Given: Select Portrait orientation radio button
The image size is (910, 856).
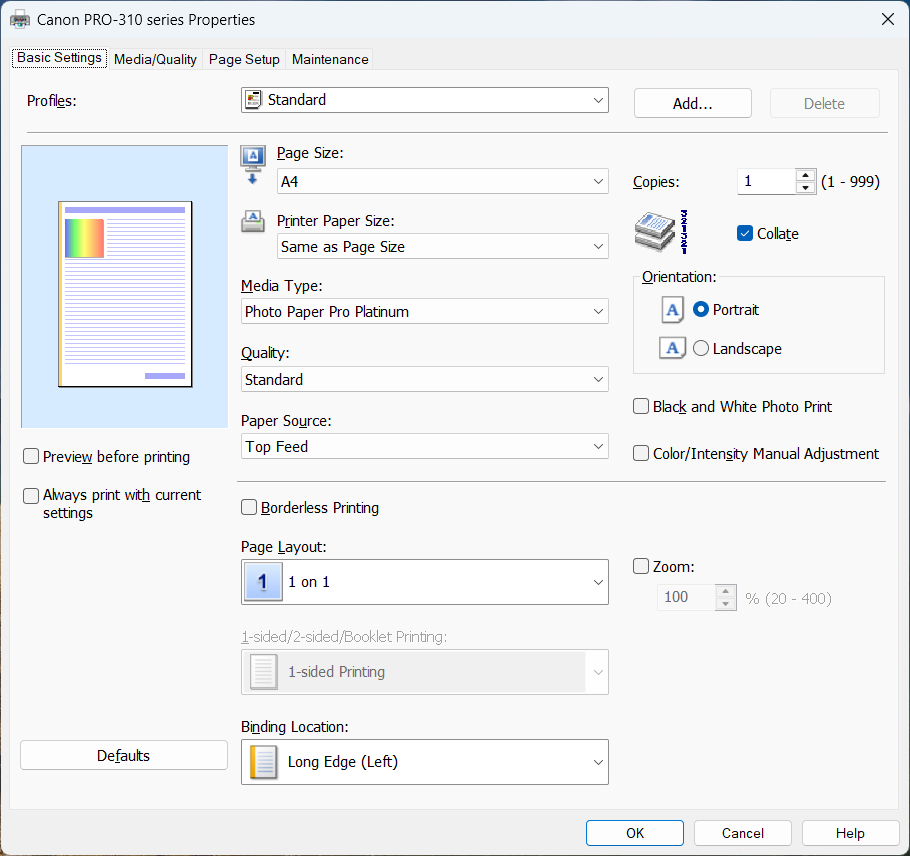Looking at the screenshot, I should tap(700, 309).
